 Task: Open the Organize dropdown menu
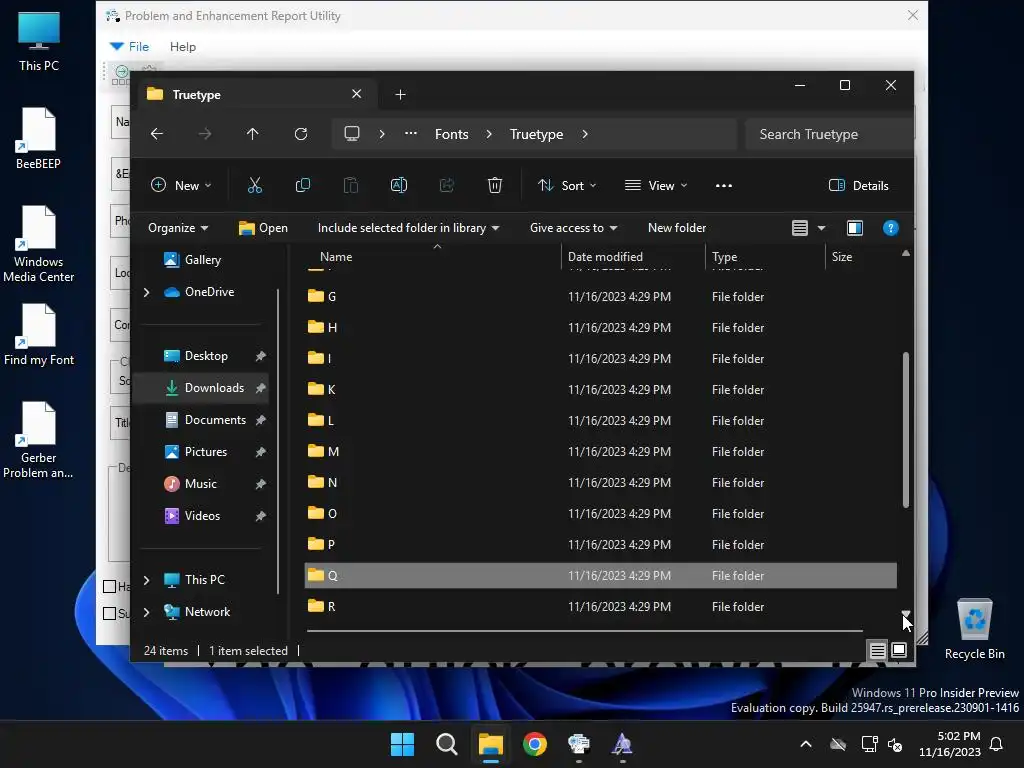pyautogui.click(x=178, y=228)
